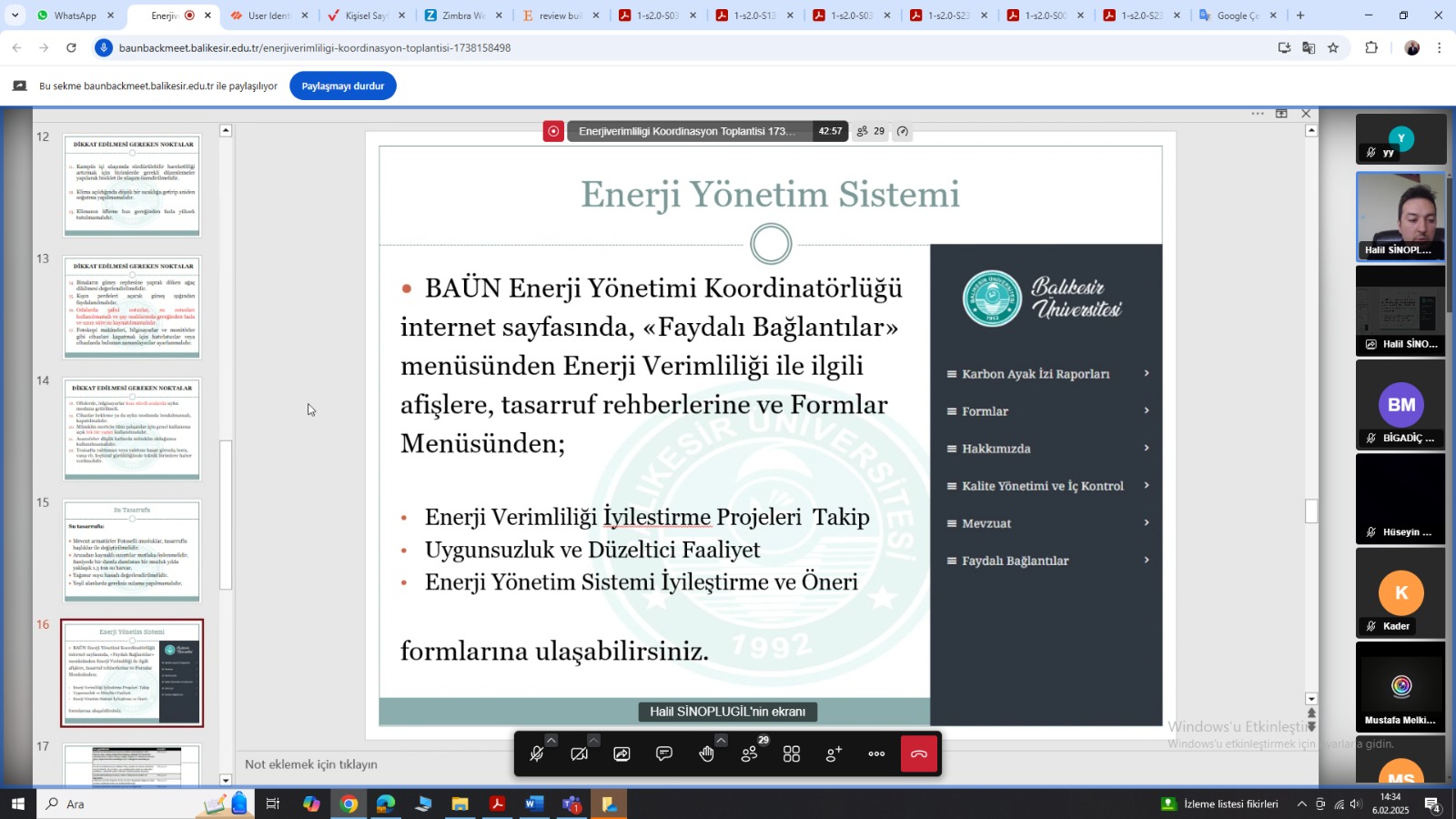The width and height of the screenshot is (1456, 819).
Task: Select slide 15 Su Tasarrufu thumbnail
Action: (x=132, y=551)
